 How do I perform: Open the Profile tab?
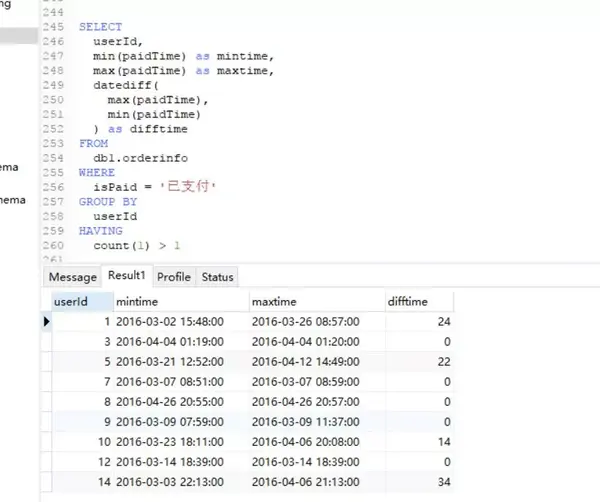coord(174,277)
